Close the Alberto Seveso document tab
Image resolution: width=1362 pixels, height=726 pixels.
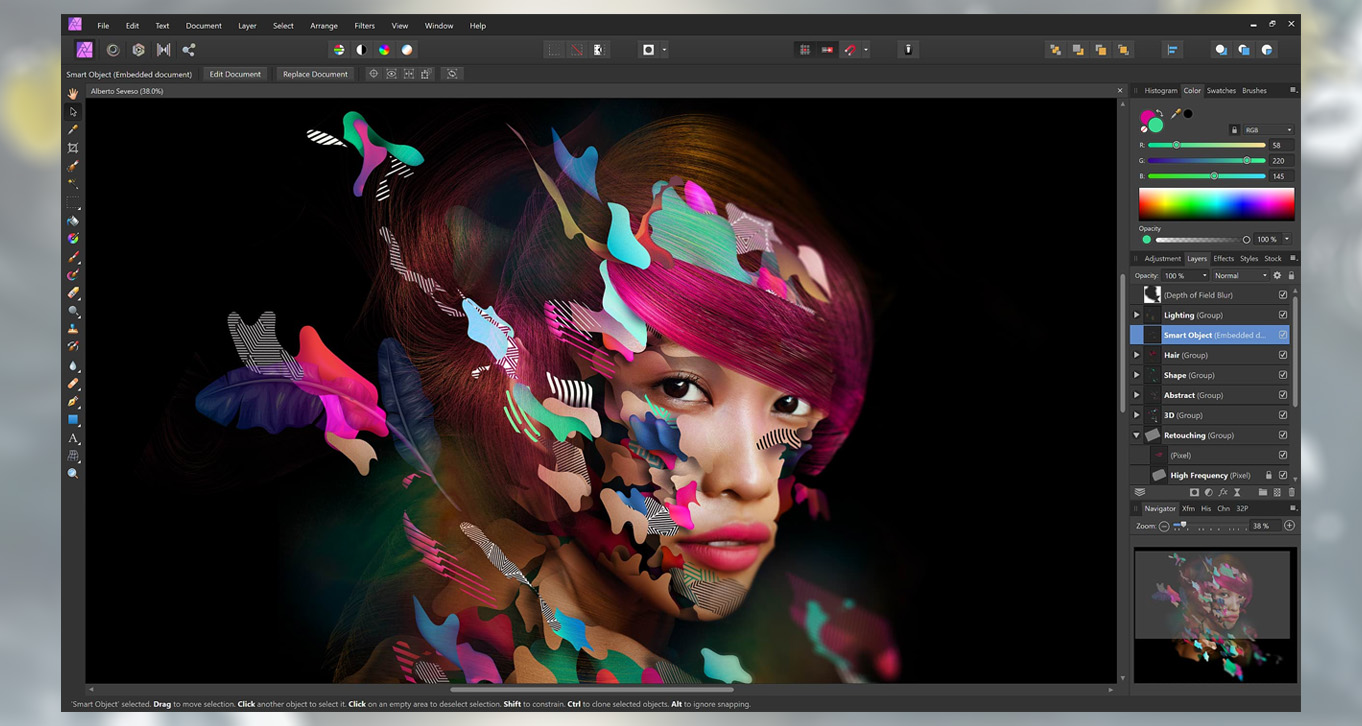coord(1120,91)
